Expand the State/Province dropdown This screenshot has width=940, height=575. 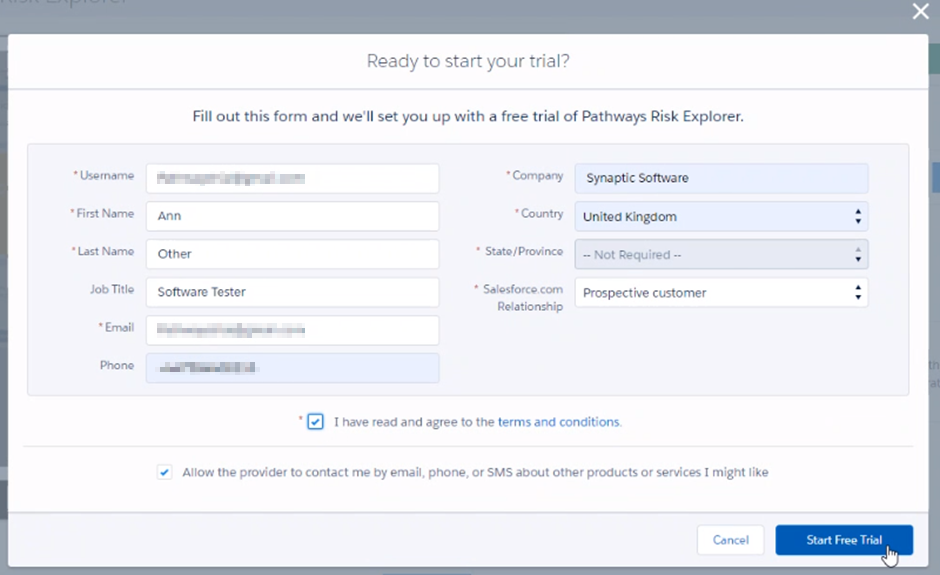(720, 255)
